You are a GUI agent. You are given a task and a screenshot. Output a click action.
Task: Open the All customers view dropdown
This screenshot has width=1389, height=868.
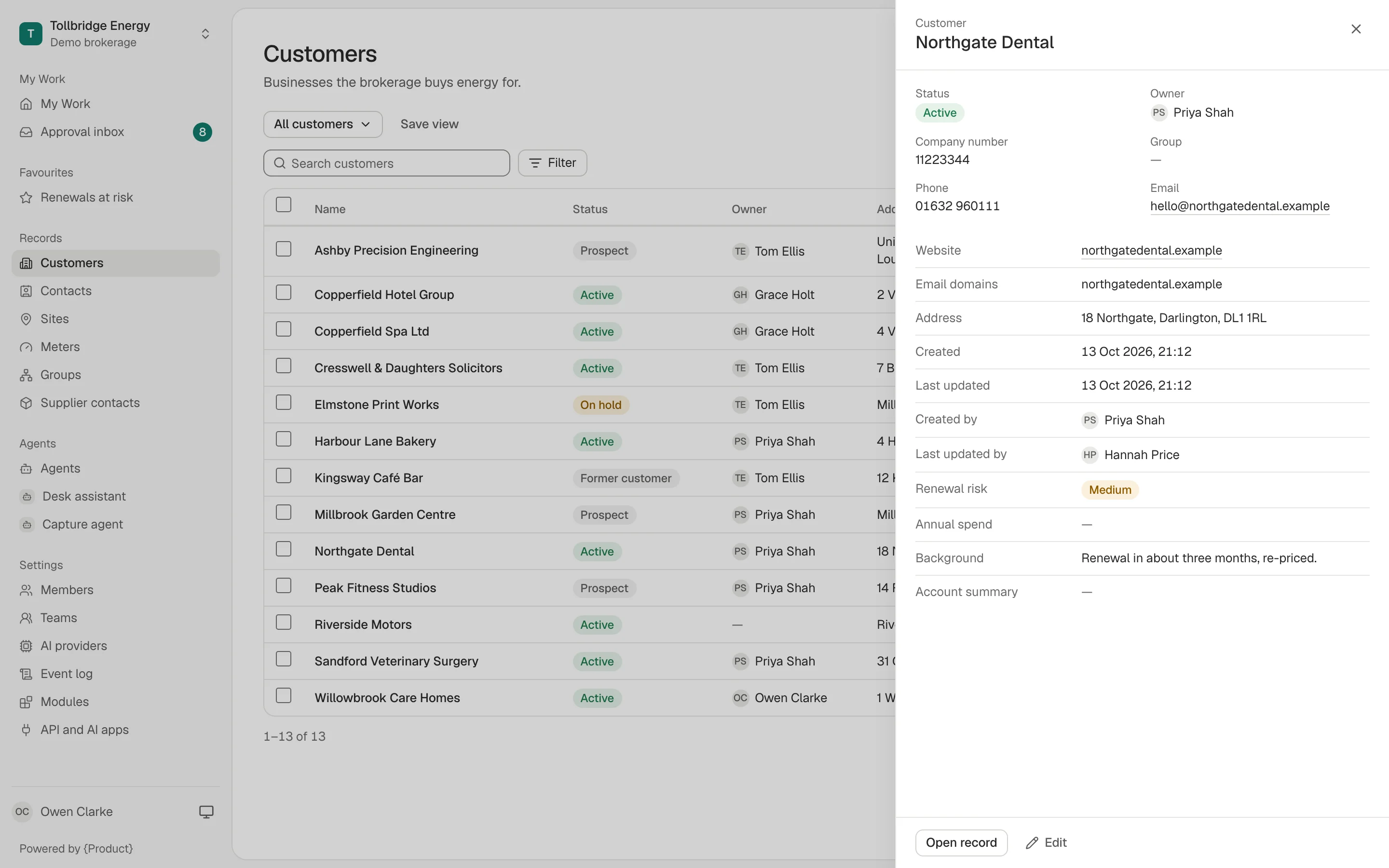pyautogui.click(x=323, y=124)
